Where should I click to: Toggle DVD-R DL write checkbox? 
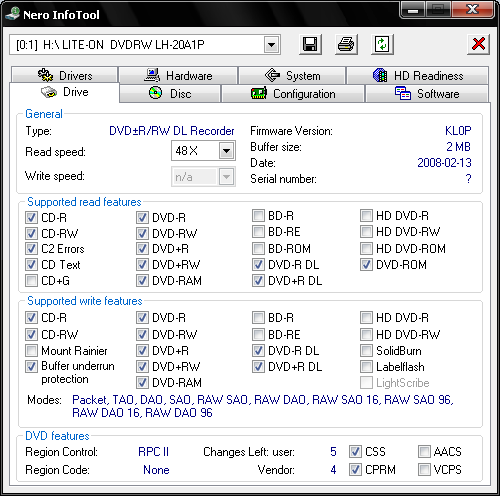(258, 351)
